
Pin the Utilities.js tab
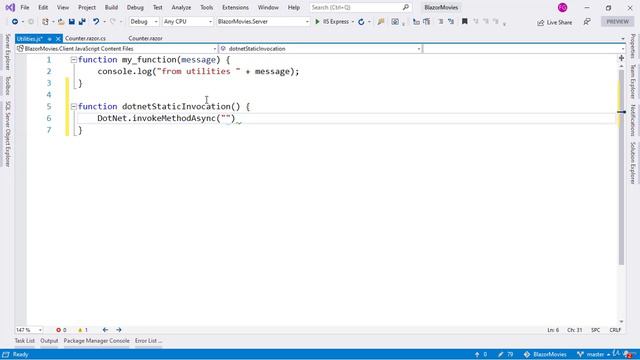[x=49, y=39]
